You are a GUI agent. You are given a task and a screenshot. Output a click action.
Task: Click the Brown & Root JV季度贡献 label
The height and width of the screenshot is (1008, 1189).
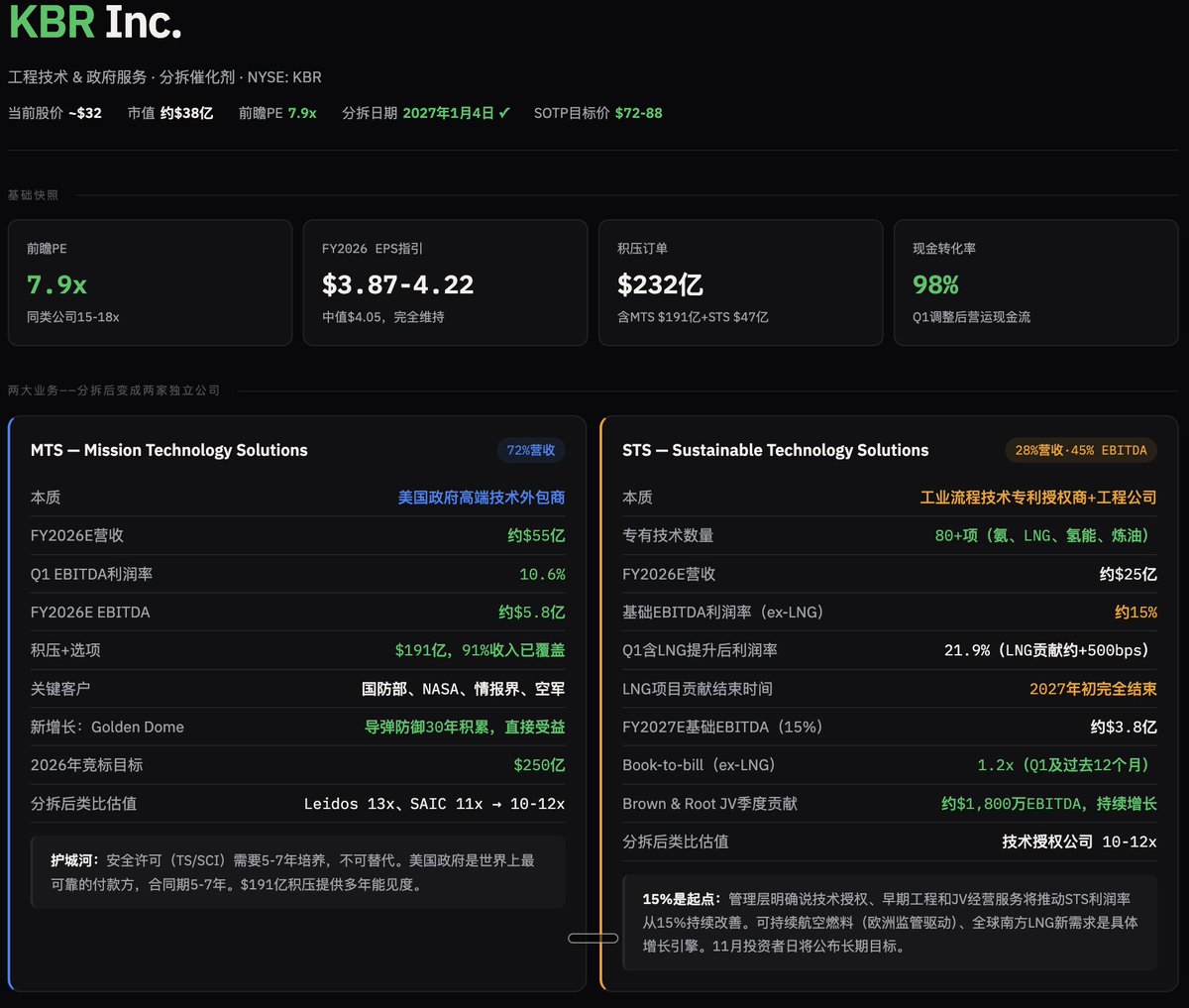click(709, 804)
